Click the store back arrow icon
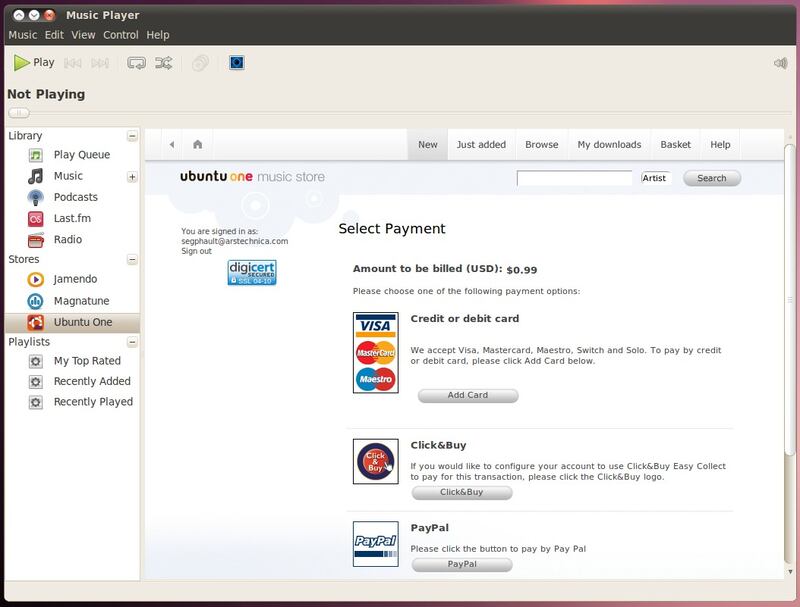The height and width of the screenshot is (607, 800). pos(172,144)
